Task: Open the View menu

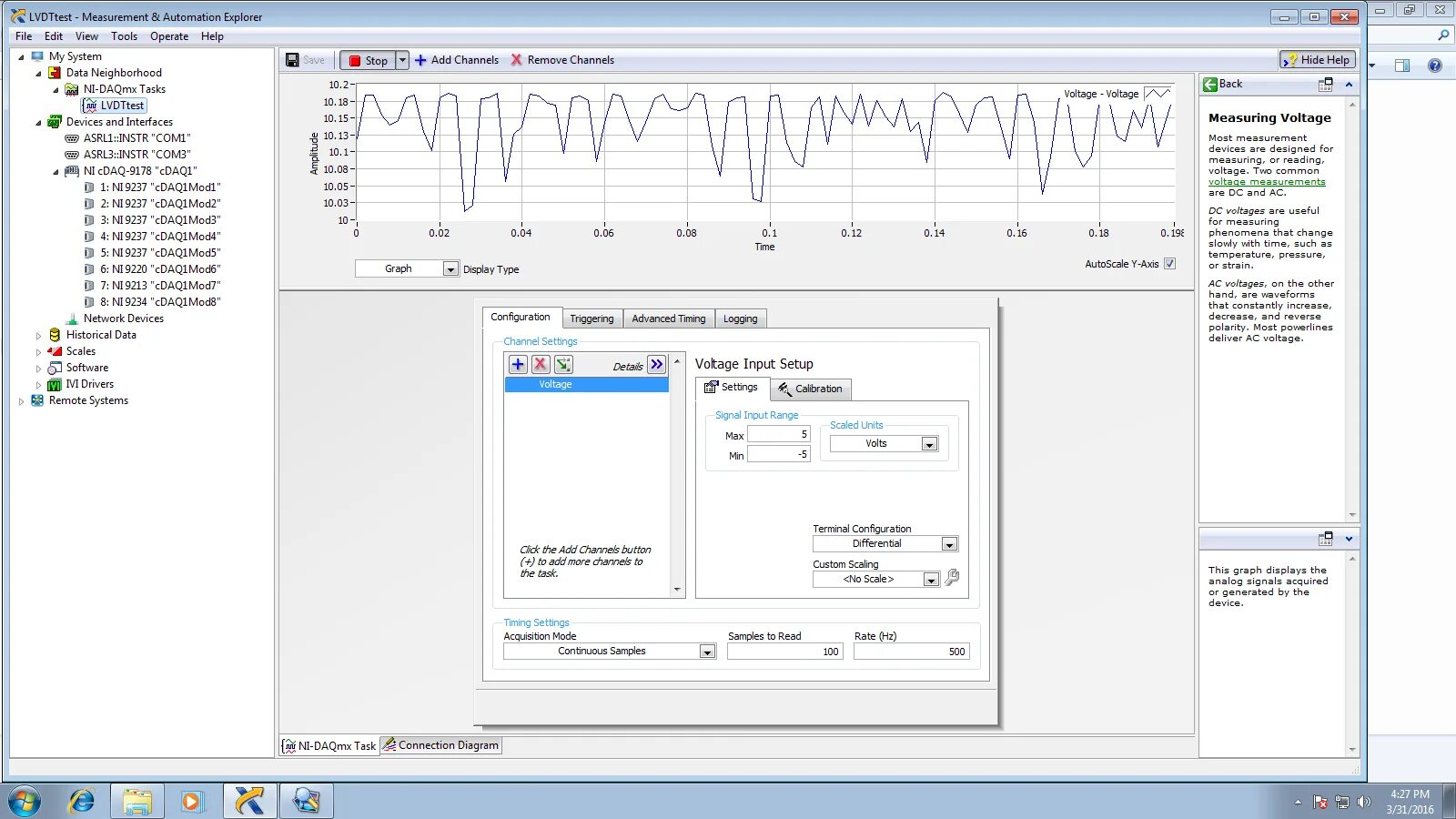Action: [x=86, y=36]
